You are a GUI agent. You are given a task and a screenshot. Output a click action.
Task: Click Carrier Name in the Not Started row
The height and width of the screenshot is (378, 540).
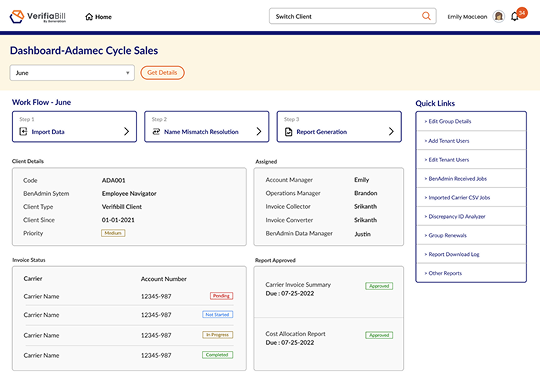pos(41,315)
